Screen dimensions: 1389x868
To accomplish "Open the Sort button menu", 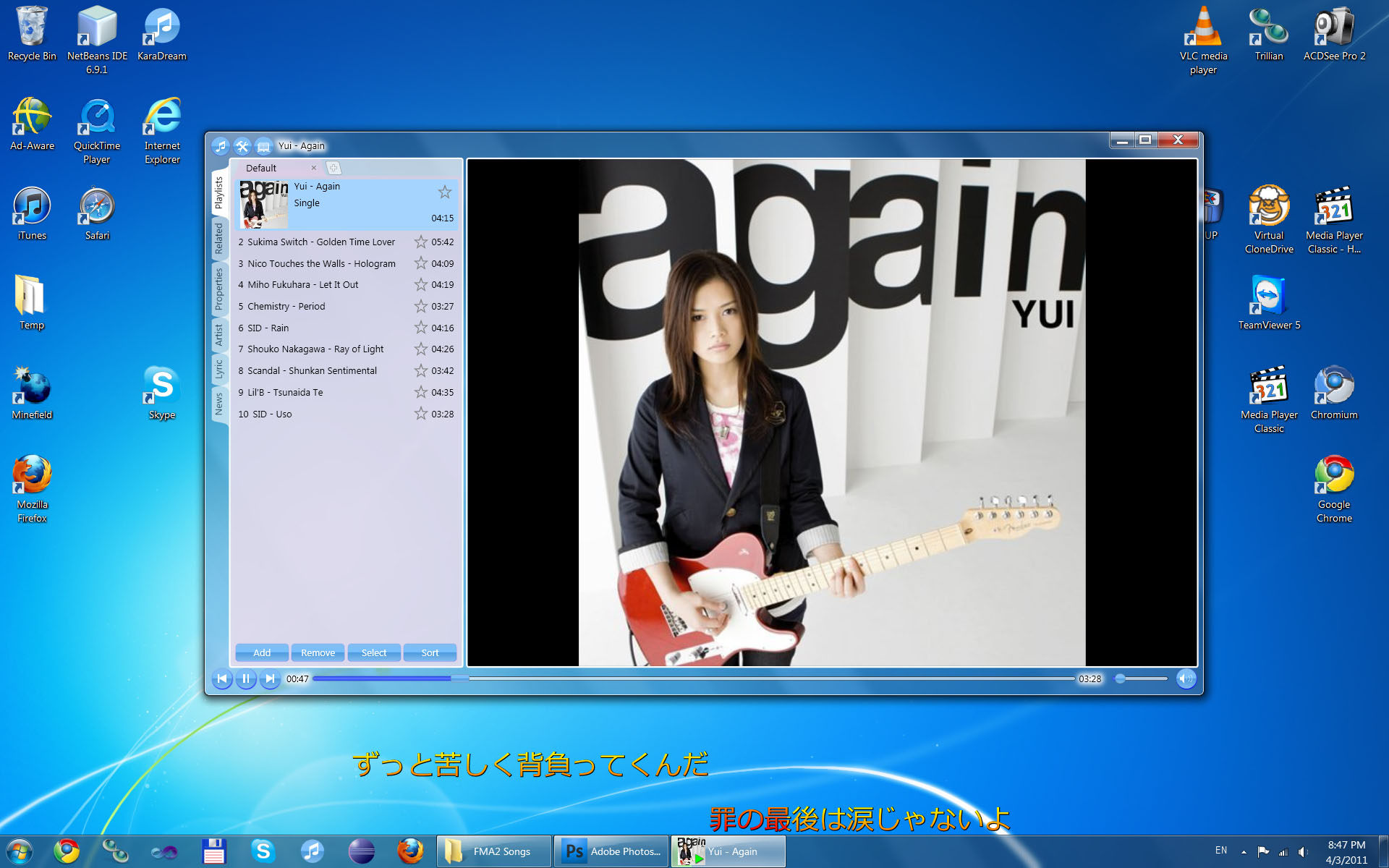I will (x=430, y=652).
